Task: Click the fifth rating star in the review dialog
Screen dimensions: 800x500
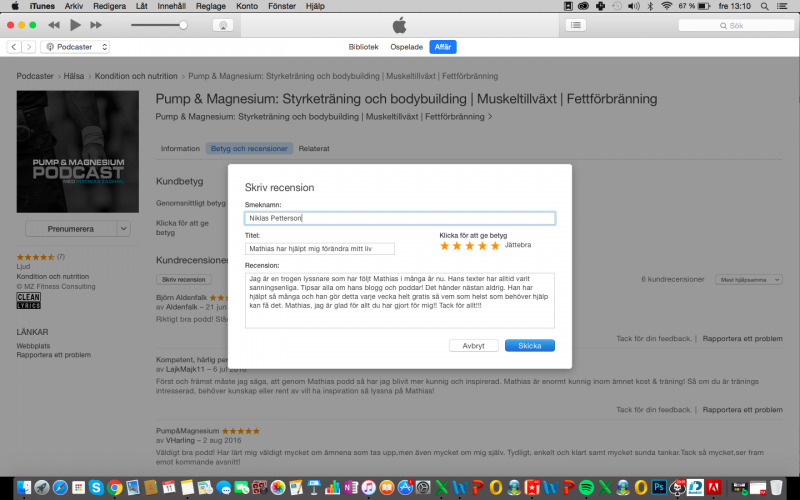Action: [x=495, y=246]
